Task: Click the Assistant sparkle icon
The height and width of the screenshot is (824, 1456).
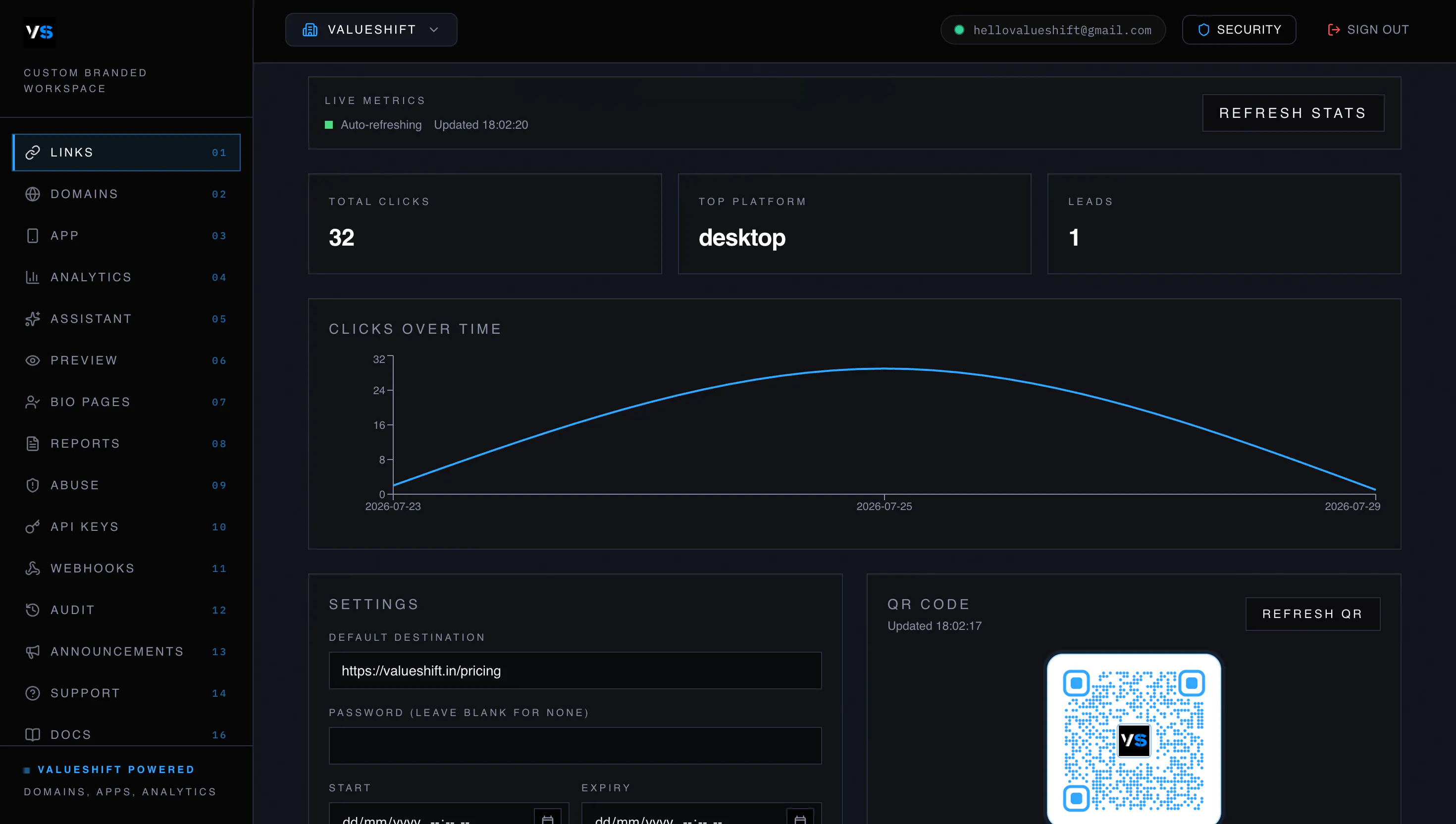Action: point(33,318)
